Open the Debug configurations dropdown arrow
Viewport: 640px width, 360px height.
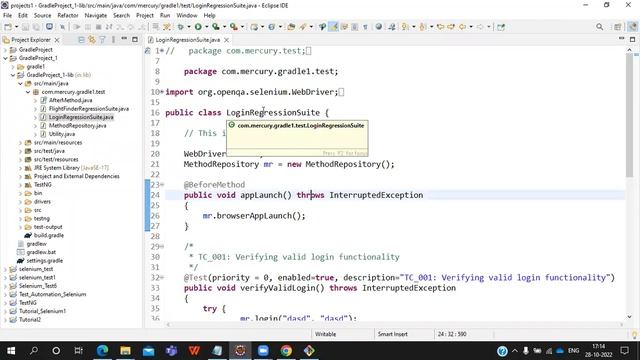[x=189, y=27]
